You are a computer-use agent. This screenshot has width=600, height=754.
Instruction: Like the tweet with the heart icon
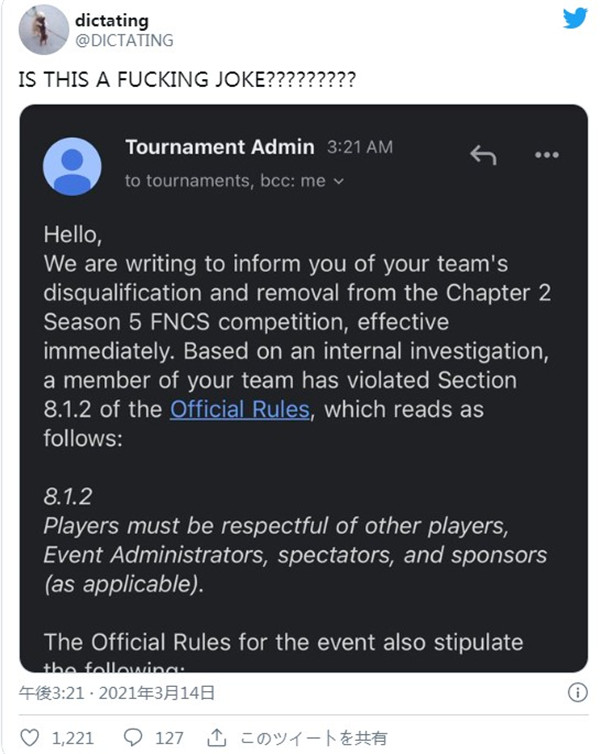(x=29, y=737)
